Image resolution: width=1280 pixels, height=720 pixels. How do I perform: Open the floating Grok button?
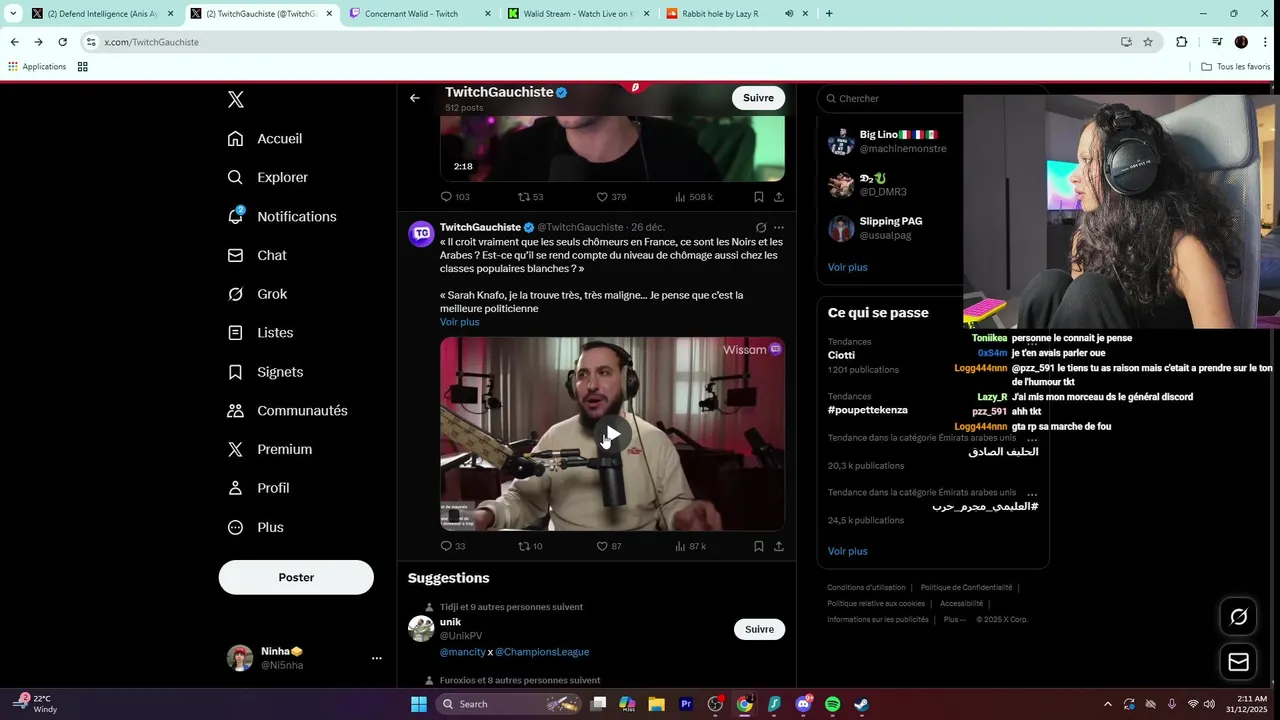[1238, 617]
